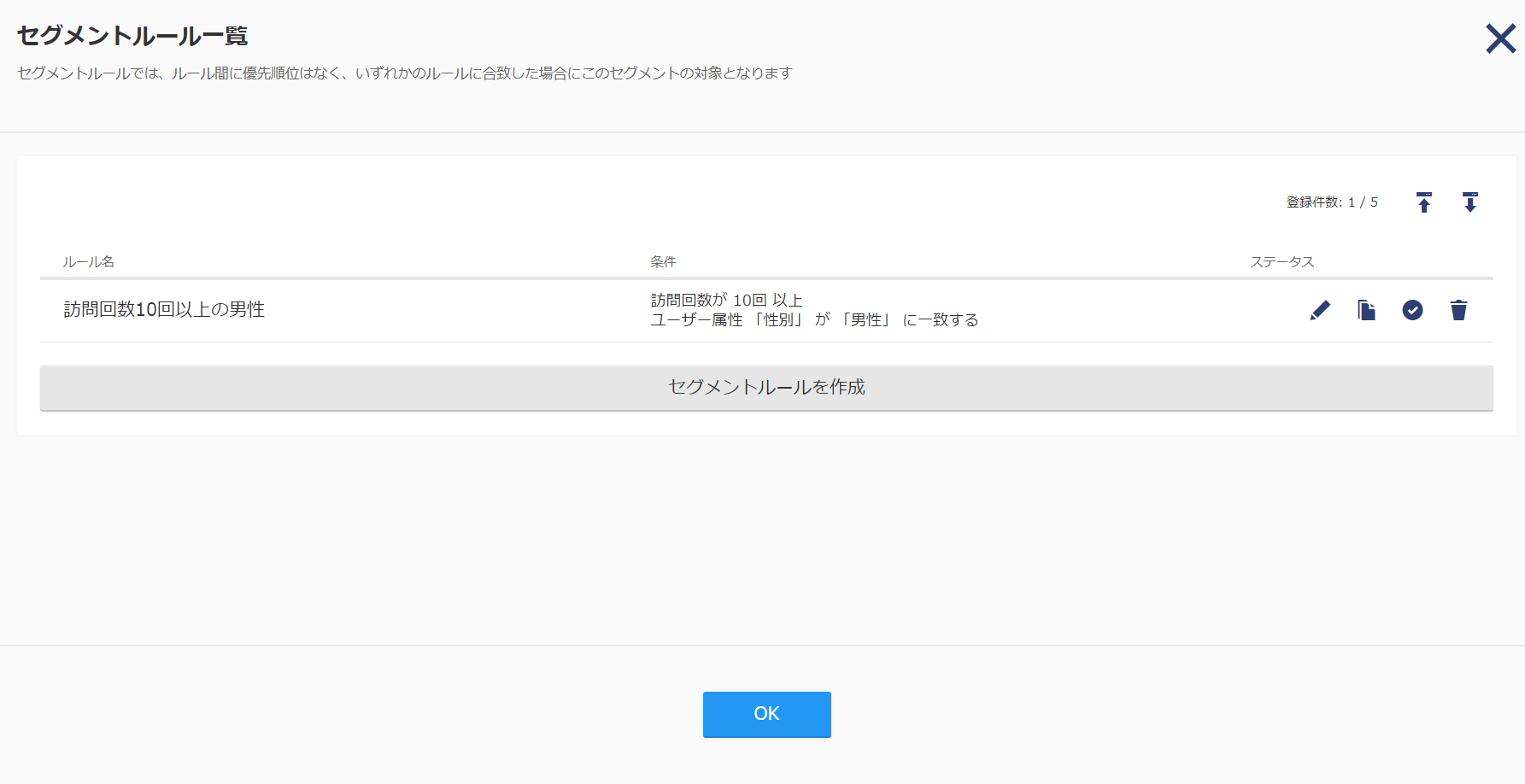
Task: Click the ステータス column header
Action: coord(1282,261)
